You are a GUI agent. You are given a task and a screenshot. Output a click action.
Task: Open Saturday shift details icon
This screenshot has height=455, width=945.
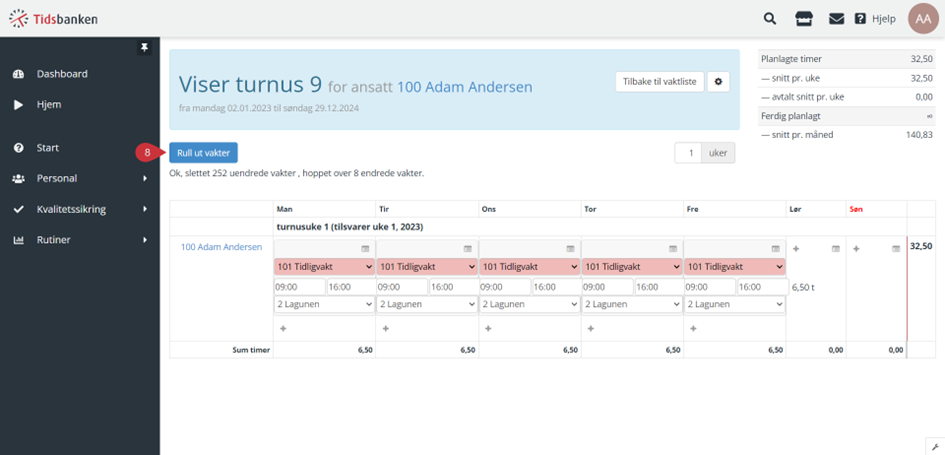pos(836,248)
